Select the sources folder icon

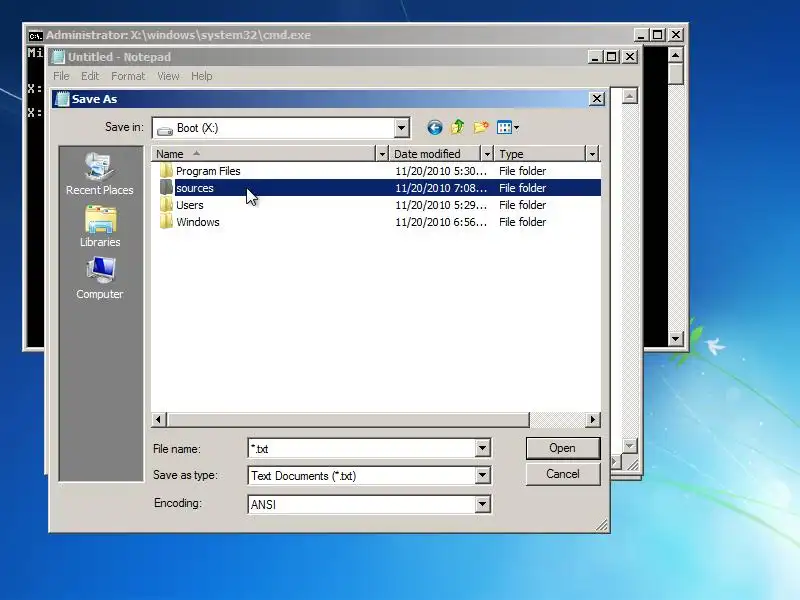[x=166, y=187]
